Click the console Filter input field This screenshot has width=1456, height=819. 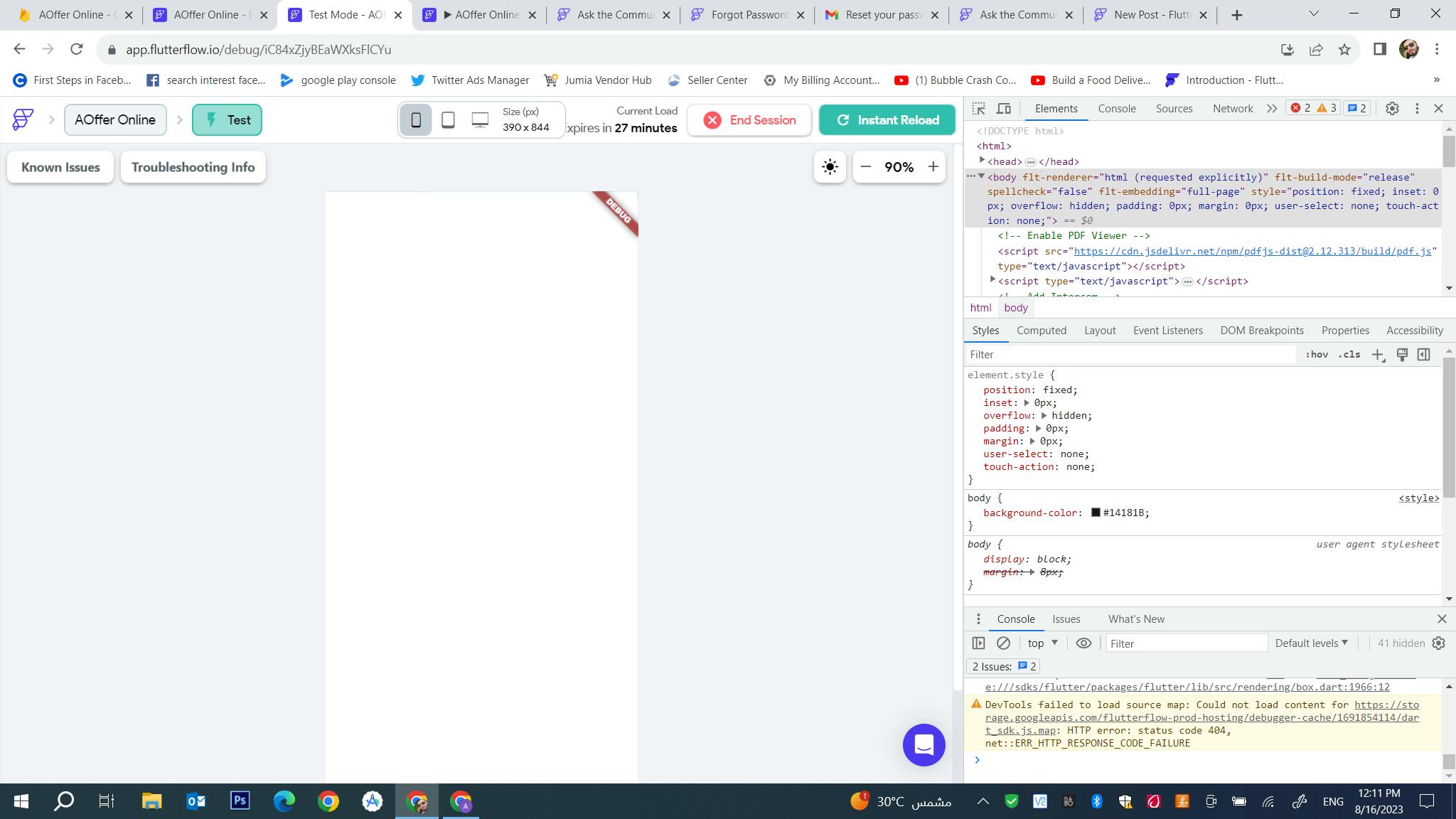(1186, 643)
